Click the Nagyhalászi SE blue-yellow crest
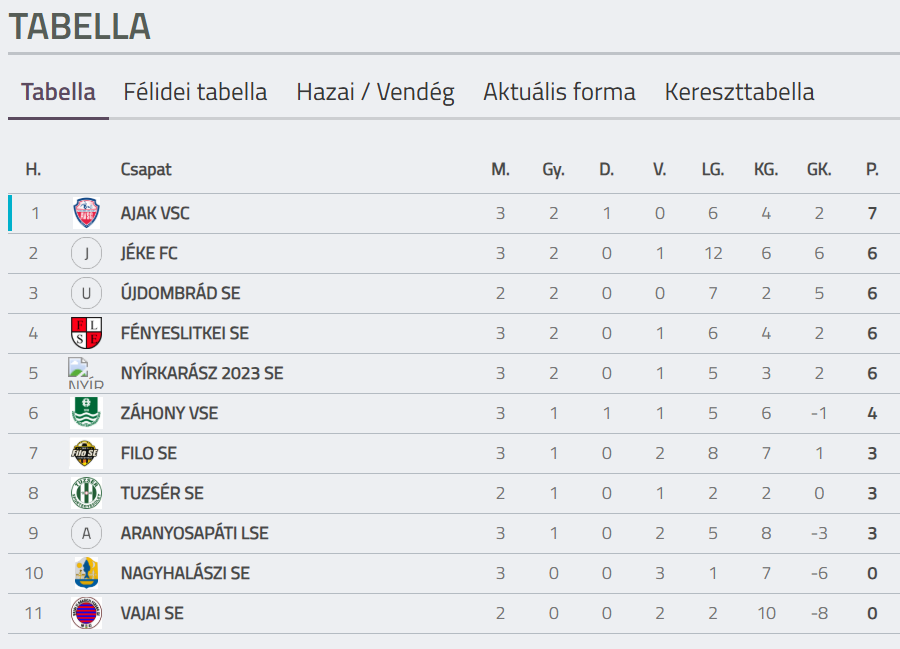Screen dimensions: 900x649 point(86,573)
